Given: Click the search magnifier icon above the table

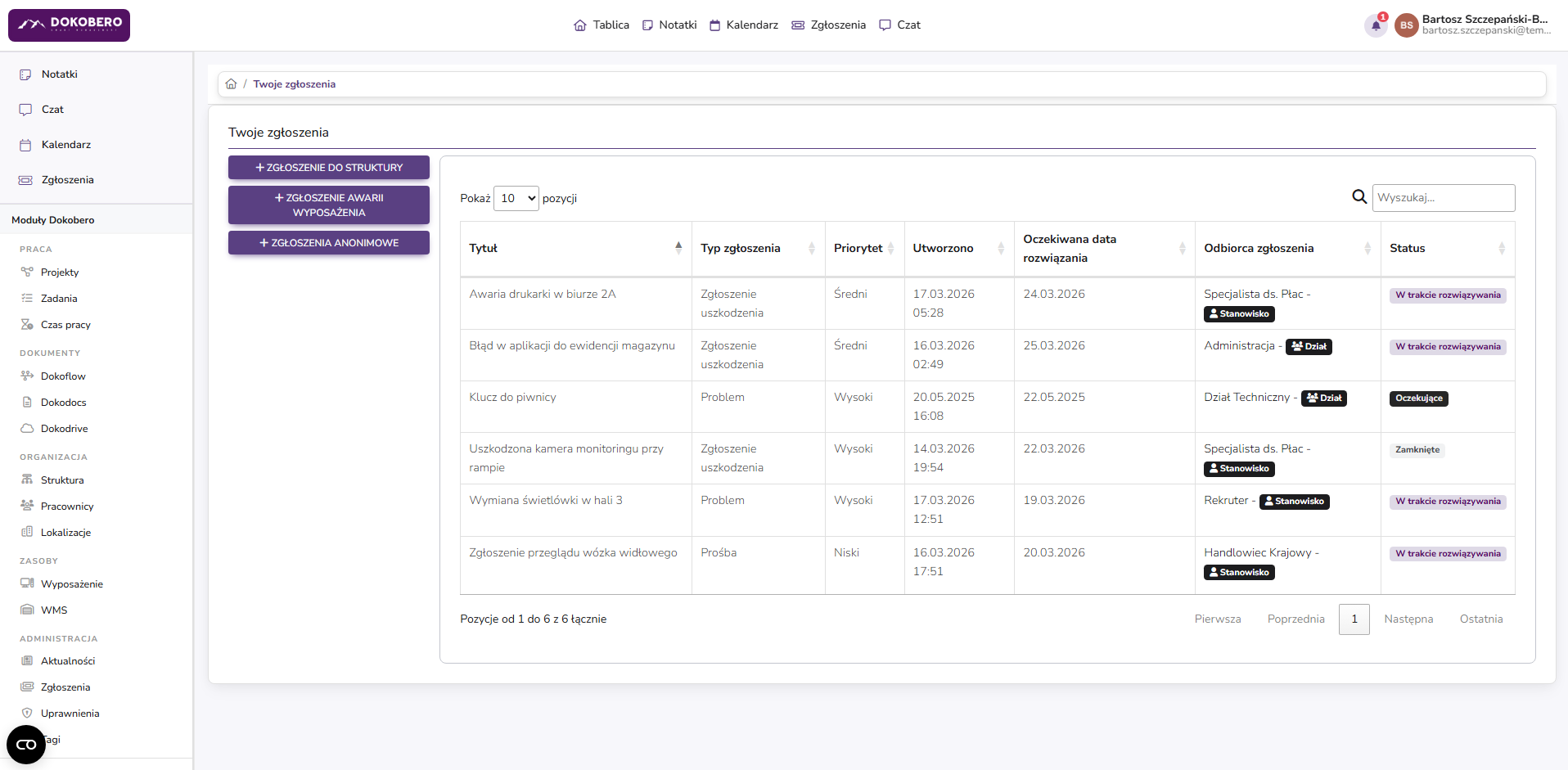Looking at the screenshot, I should coord(1358,197).
